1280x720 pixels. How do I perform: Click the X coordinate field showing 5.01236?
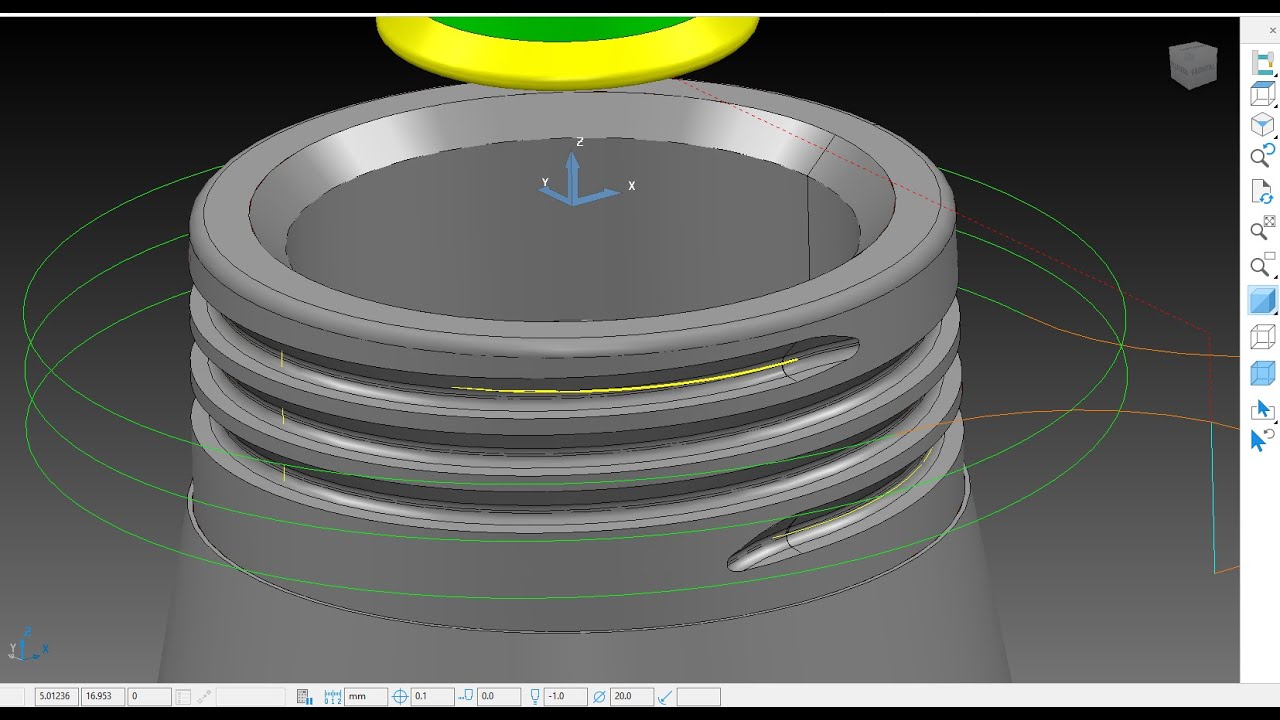(56, 696)
